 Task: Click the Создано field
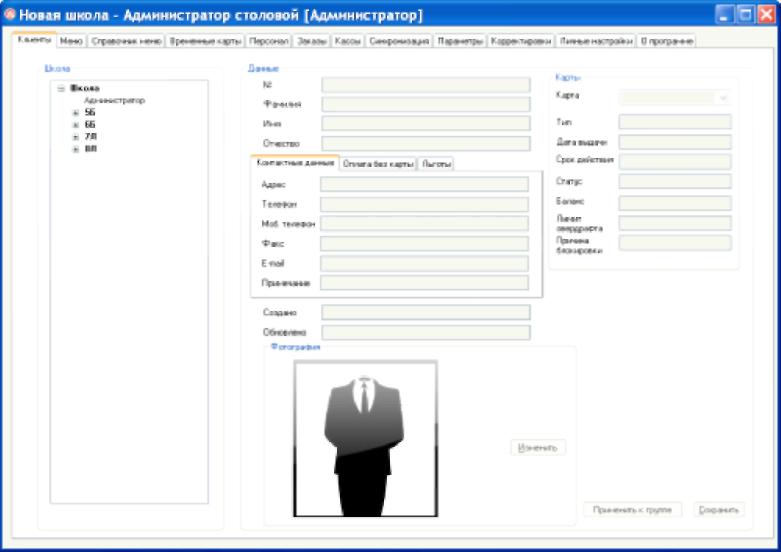(x=426, y=312)
